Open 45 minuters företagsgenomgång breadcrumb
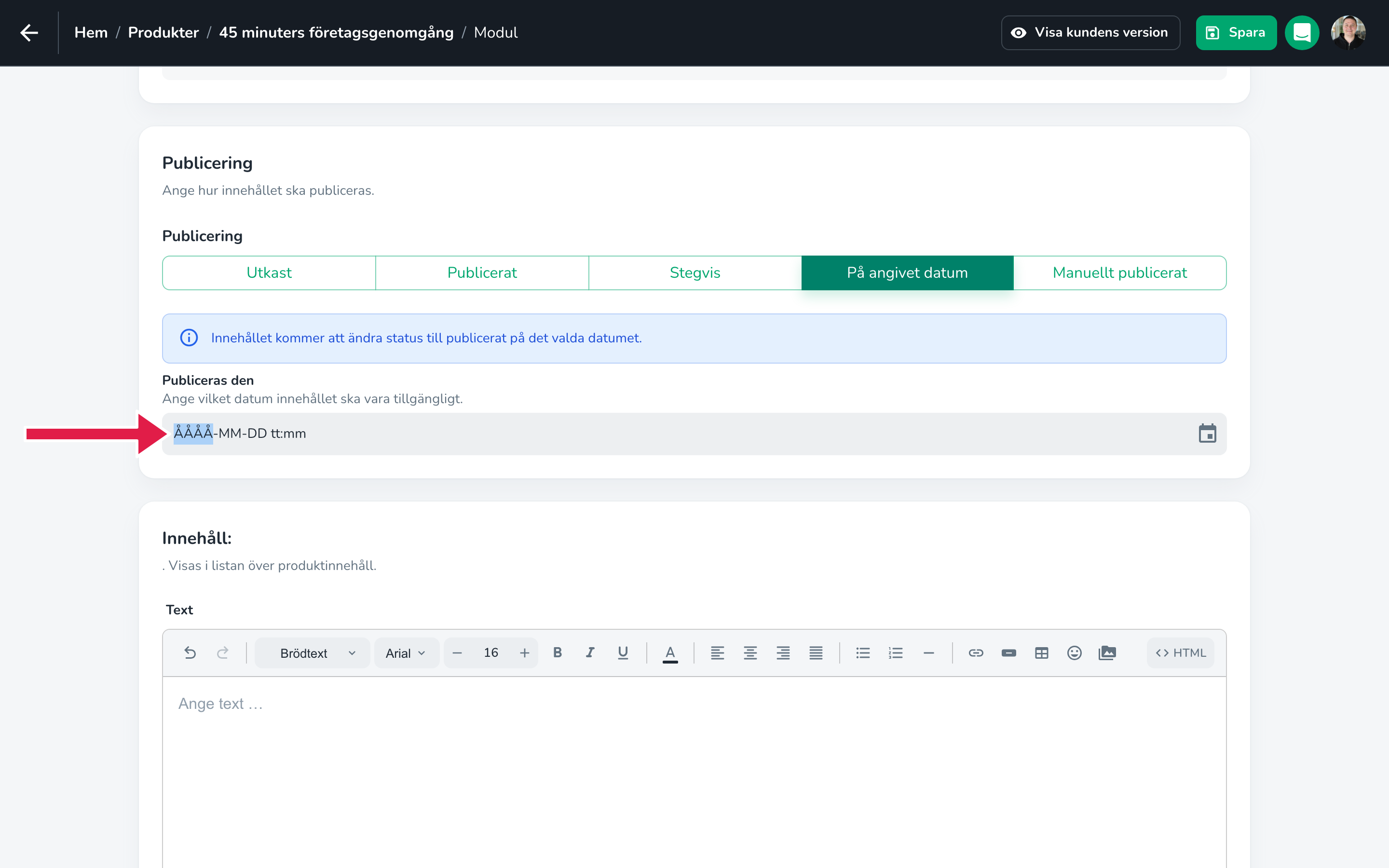Screen dimensions: 1389x868 coord(336,33)
